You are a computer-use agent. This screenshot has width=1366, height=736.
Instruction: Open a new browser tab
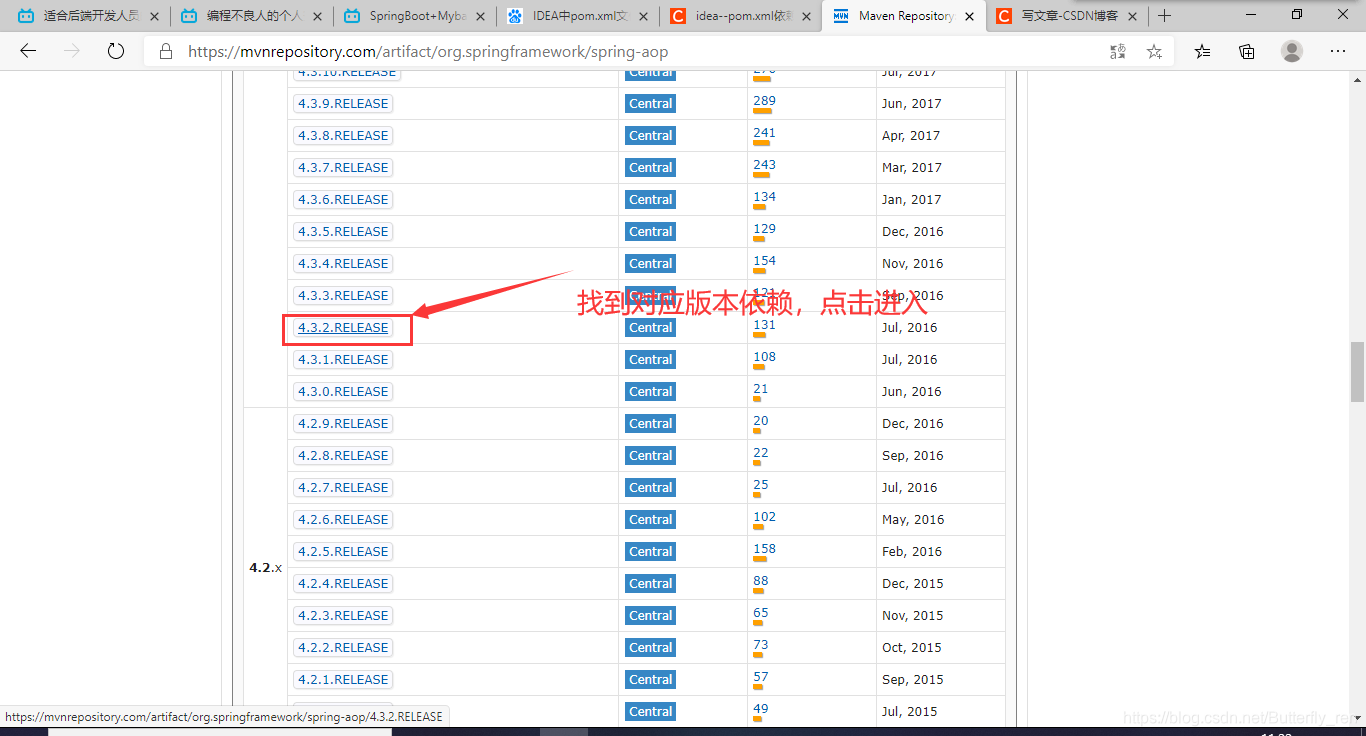pos(1164,16)
